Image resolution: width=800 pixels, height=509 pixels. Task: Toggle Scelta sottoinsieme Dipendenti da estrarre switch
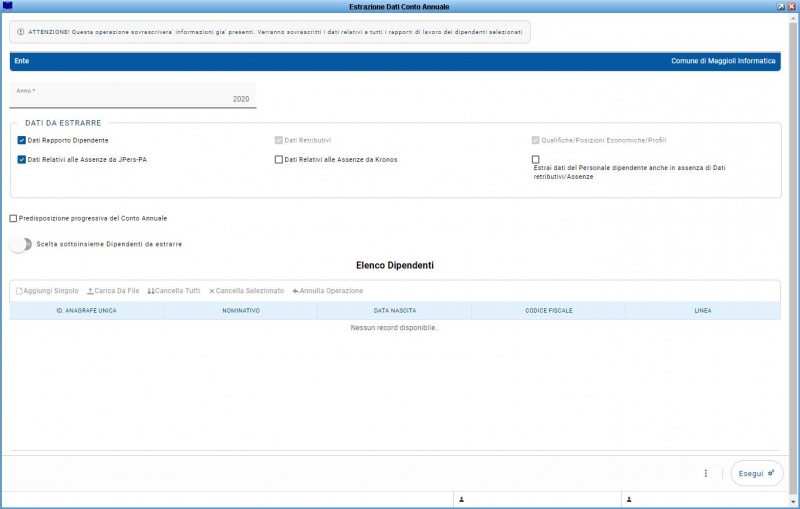click(x=21, y=243)
